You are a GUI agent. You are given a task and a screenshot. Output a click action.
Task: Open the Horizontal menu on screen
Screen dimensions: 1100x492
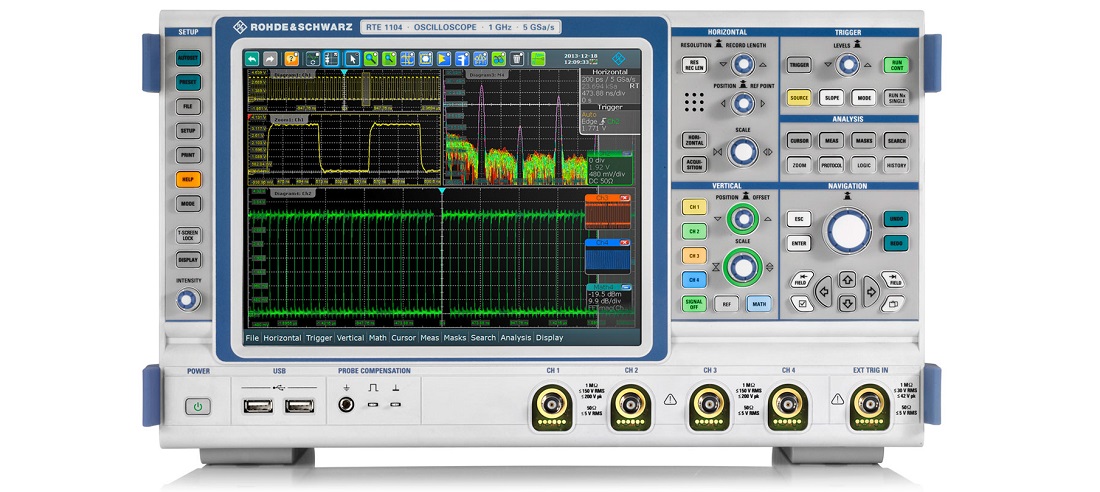pyautogui.click(x=282, y=338)
